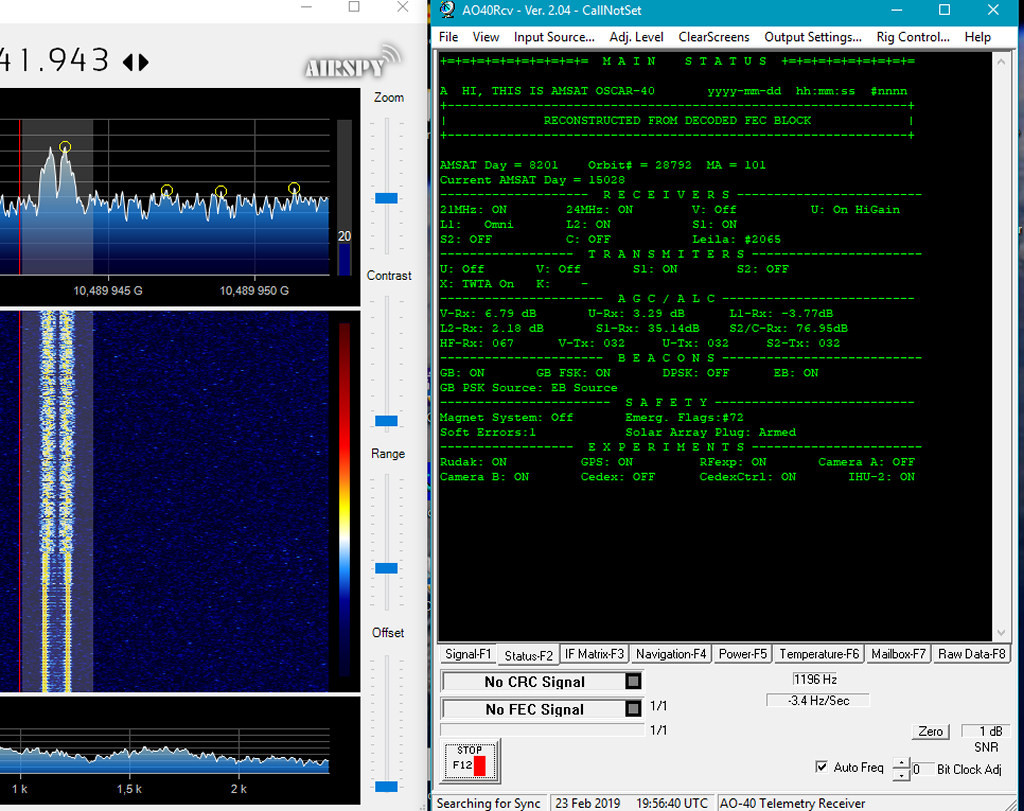Select the Status-F2 tab
1024x811 pixels.
(528, 655)
